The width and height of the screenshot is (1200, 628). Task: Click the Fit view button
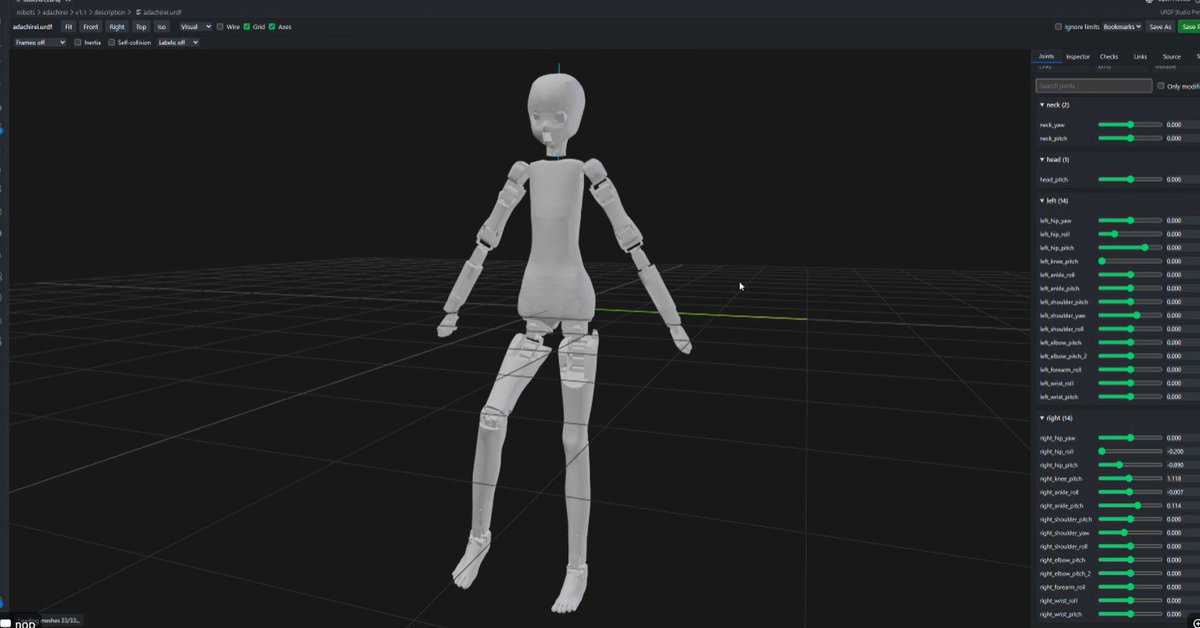[69, 27]
